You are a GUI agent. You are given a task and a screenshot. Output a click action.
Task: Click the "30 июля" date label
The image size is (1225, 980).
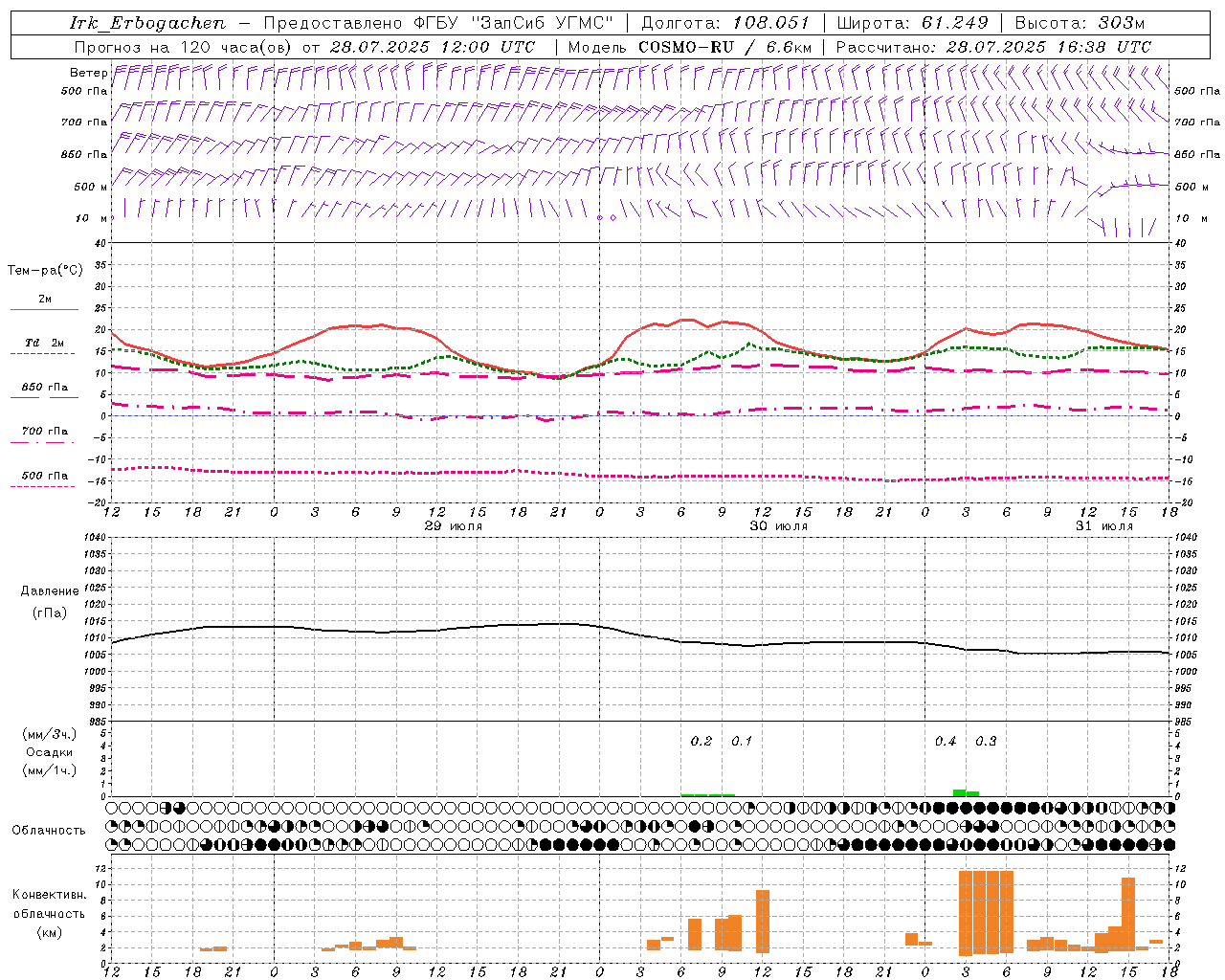coord(779,526)
